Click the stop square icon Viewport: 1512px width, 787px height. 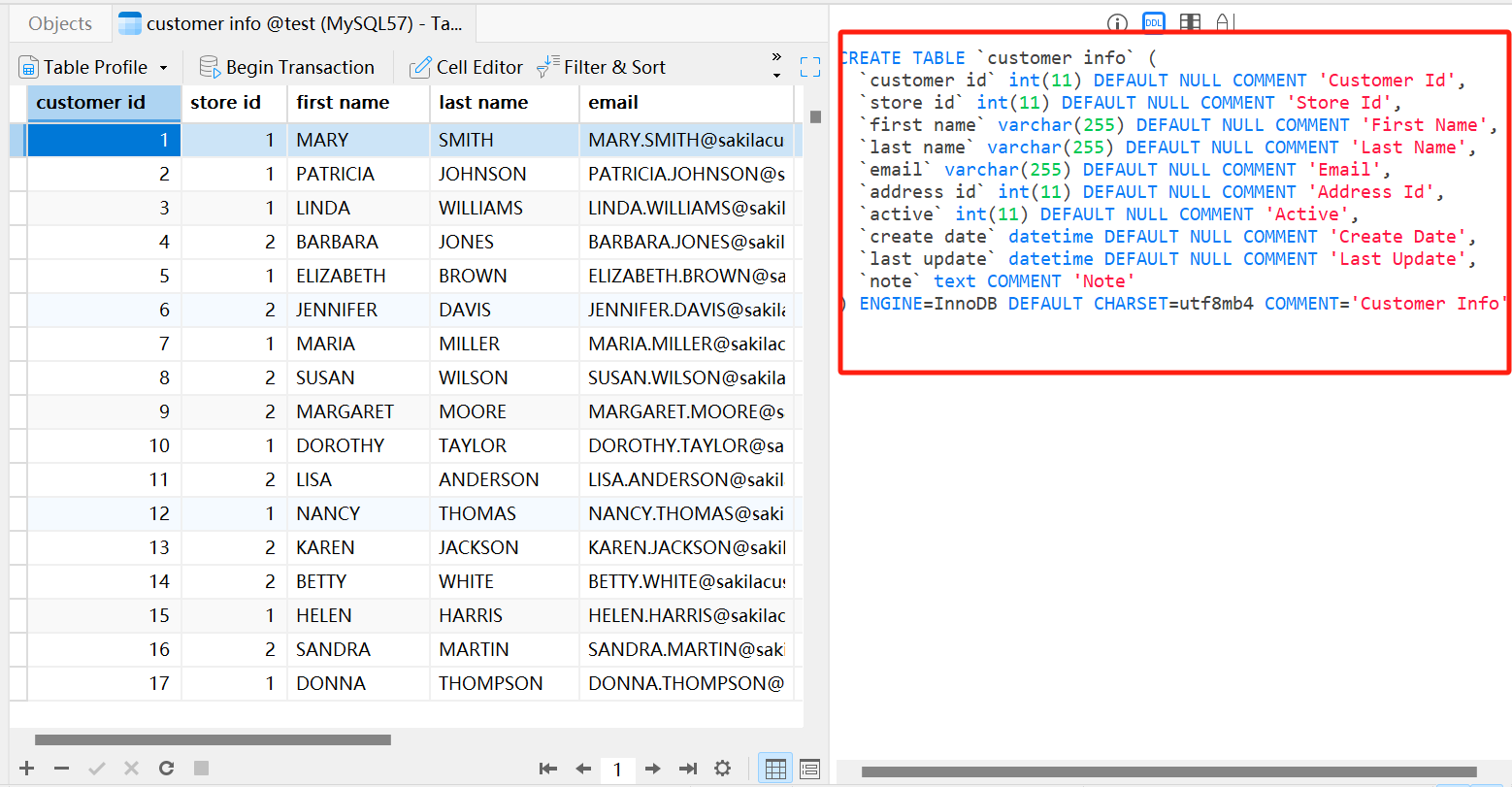(202, 769)
